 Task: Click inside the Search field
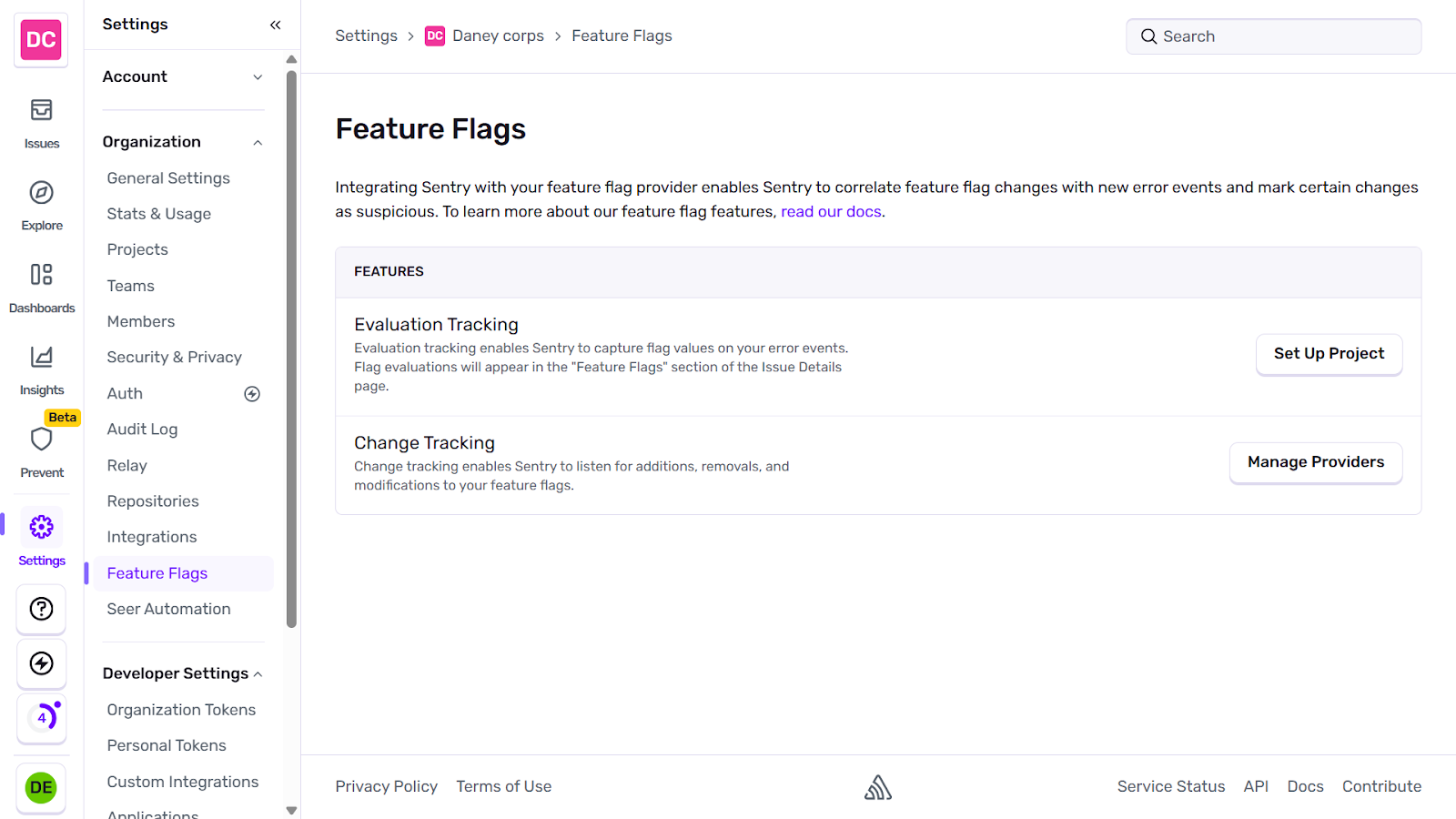tap(1273, 35)
